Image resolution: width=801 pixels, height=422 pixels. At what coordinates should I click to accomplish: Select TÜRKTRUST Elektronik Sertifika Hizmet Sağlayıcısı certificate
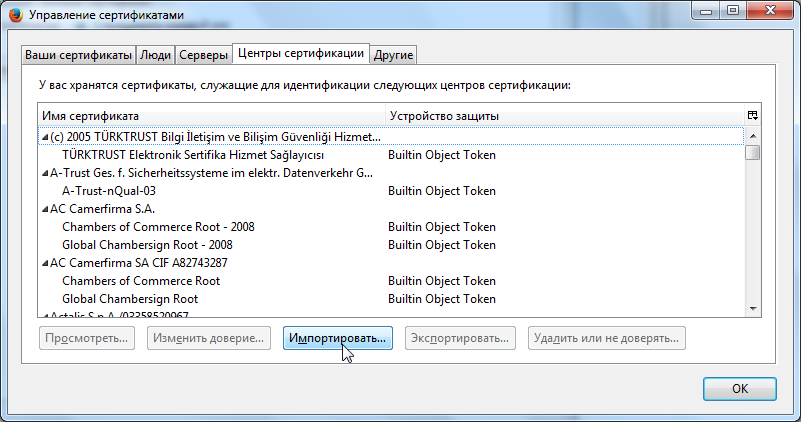click(193, 155)
